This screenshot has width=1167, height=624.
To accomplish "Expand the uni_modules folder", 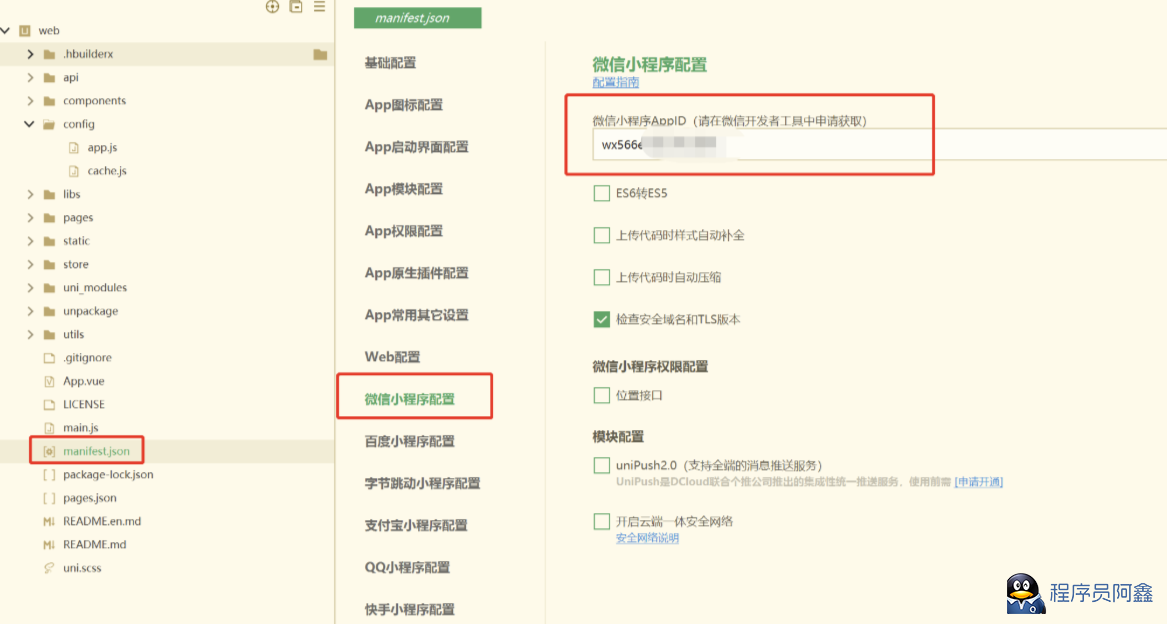I will [30, 287].
